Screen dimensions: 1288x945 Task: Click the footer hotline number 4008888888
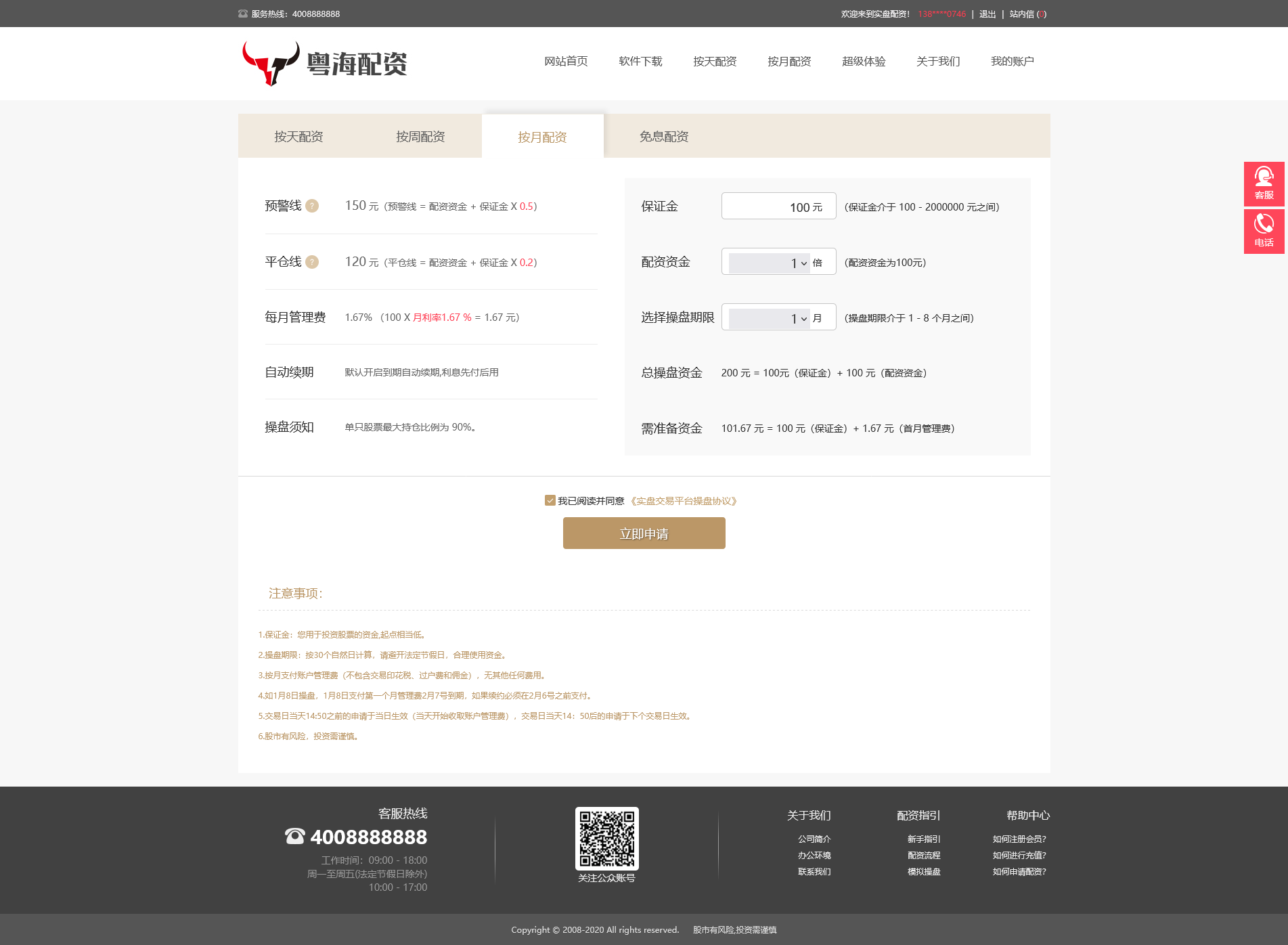[x=369, y=837]
